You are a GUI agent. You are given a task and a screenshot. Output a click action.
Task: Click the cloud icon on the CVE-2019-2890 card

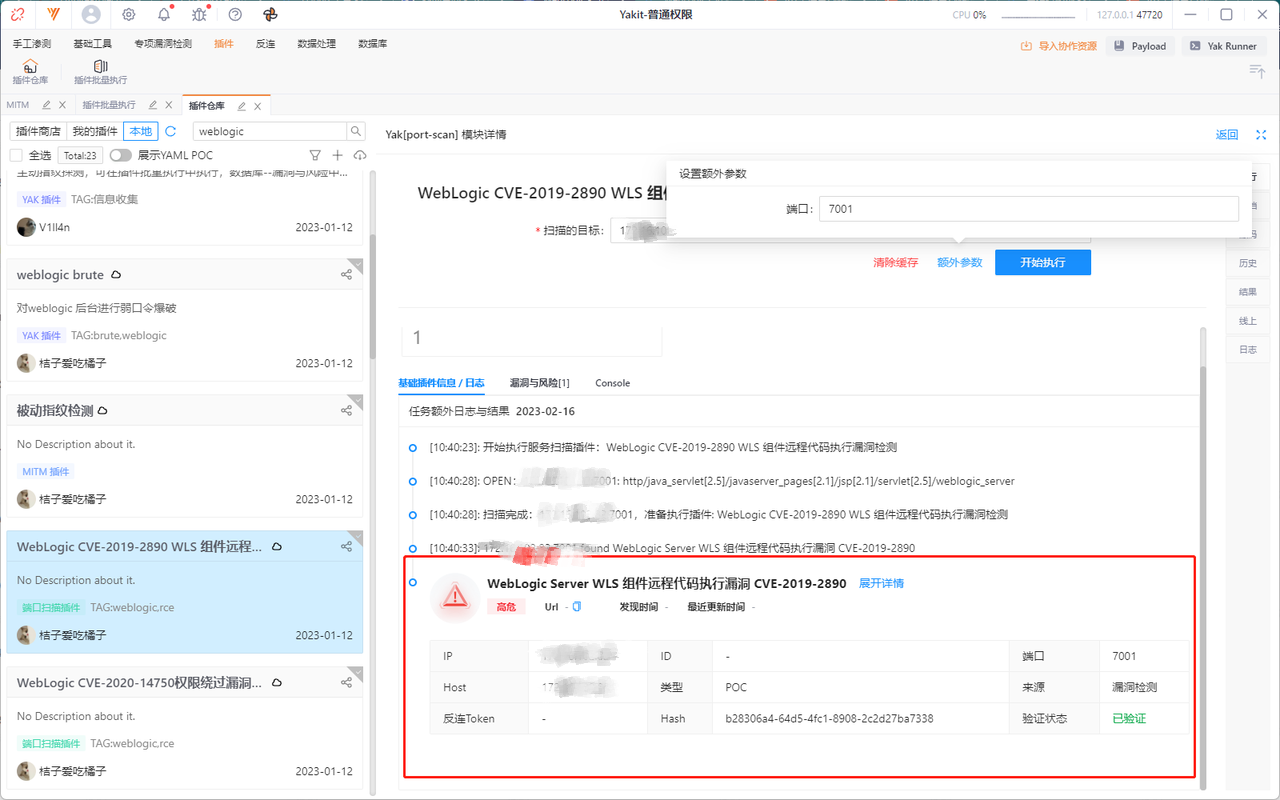pos(277,547)
